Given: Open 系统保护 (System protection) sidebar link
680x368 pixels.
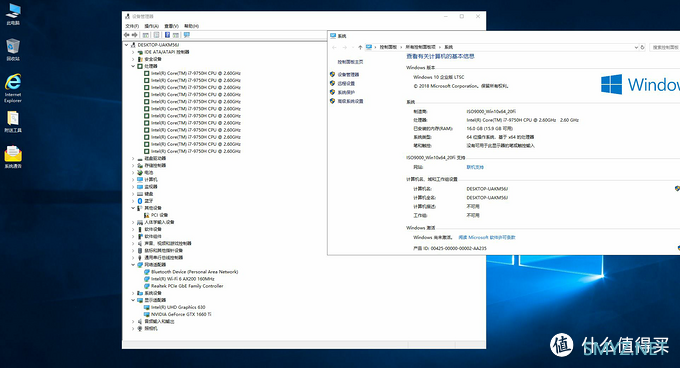Looking at the screenshot, I should [346, 92].
